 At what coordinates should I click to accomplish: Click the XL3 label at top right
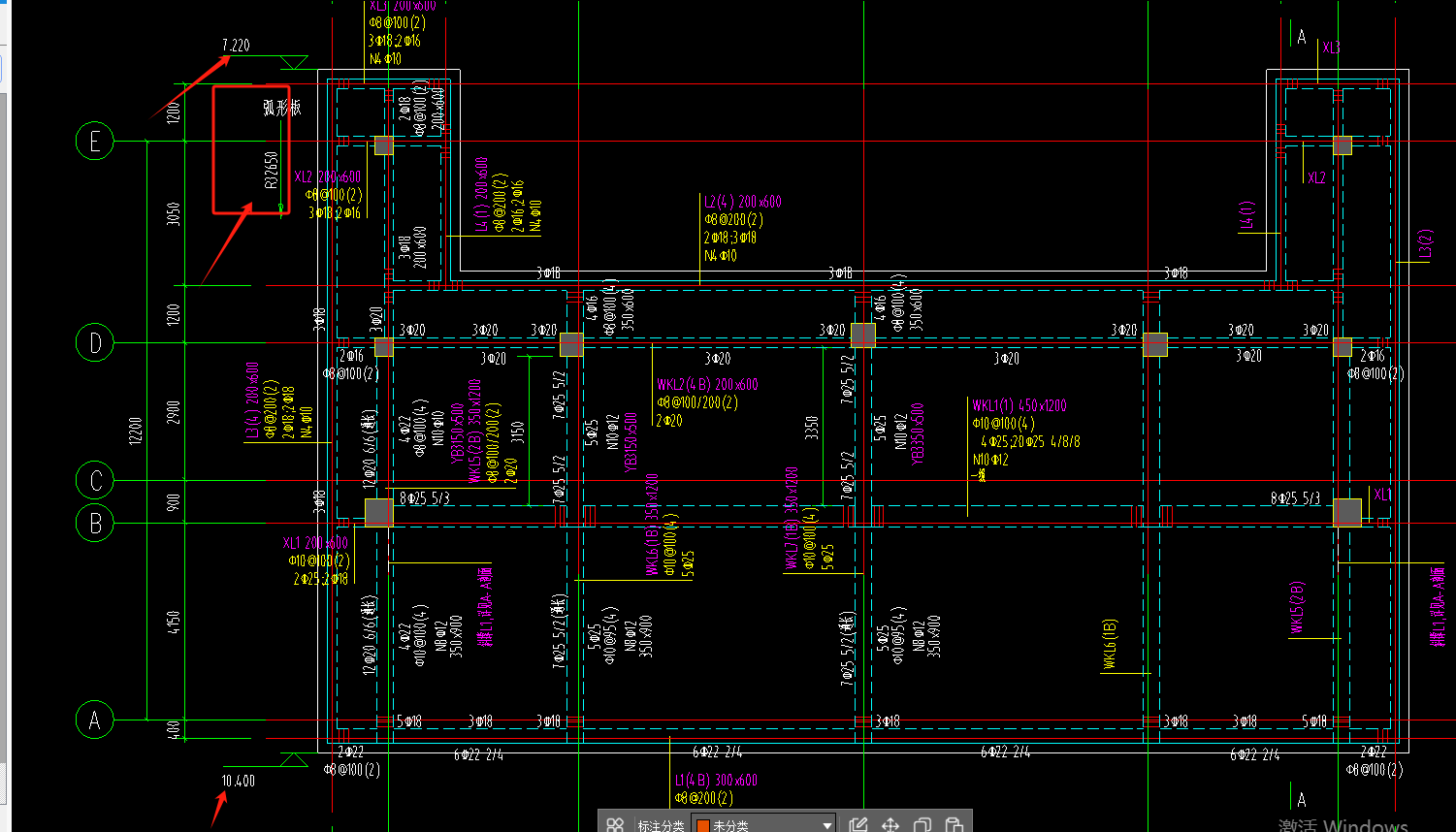coord(1332,48)
